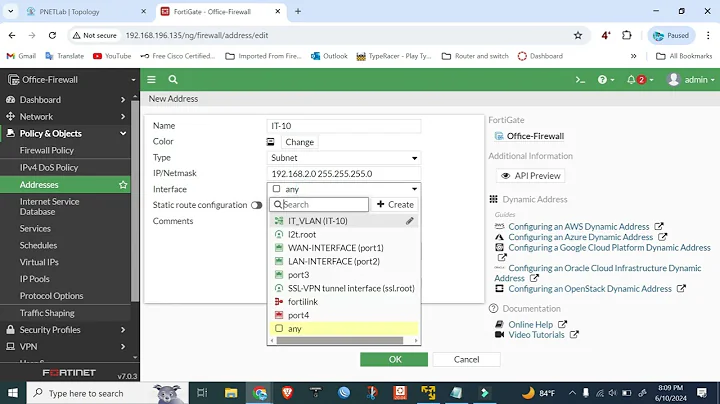Click the IP/Netmask input field
720x404 pixels.
coord(343,174)
